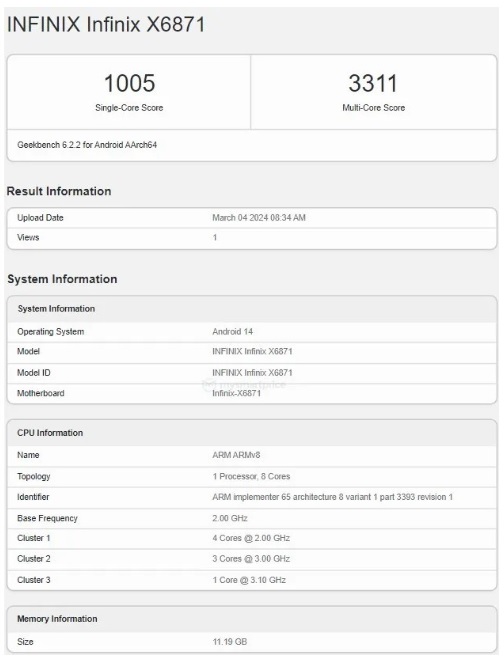
Task: Click the CPU Information table header
Action: 252,433
